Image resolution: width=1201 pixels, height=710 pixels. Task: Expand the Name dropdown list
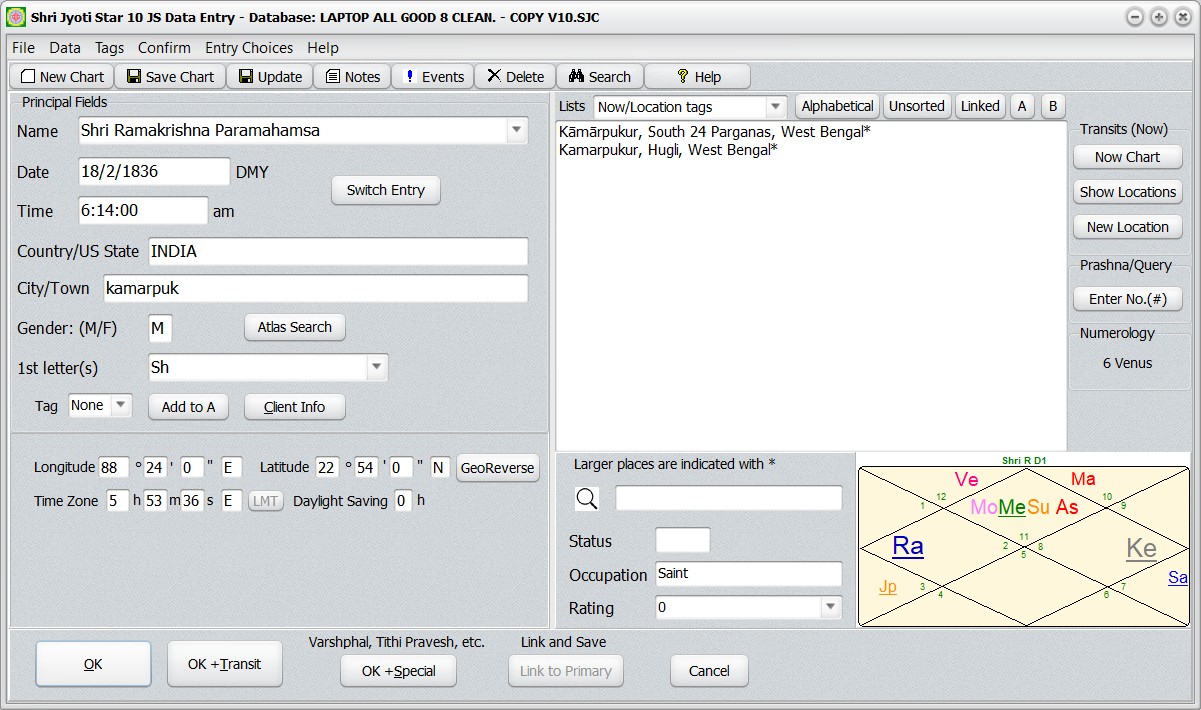(x=516, y=130)
